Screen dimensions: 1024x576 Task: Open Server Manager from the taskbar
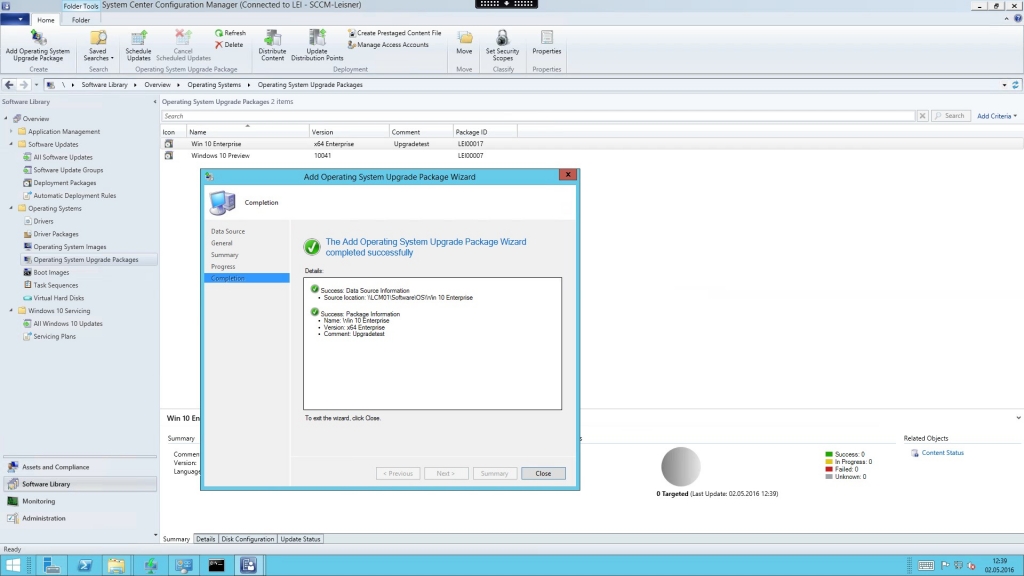(51, 566)
